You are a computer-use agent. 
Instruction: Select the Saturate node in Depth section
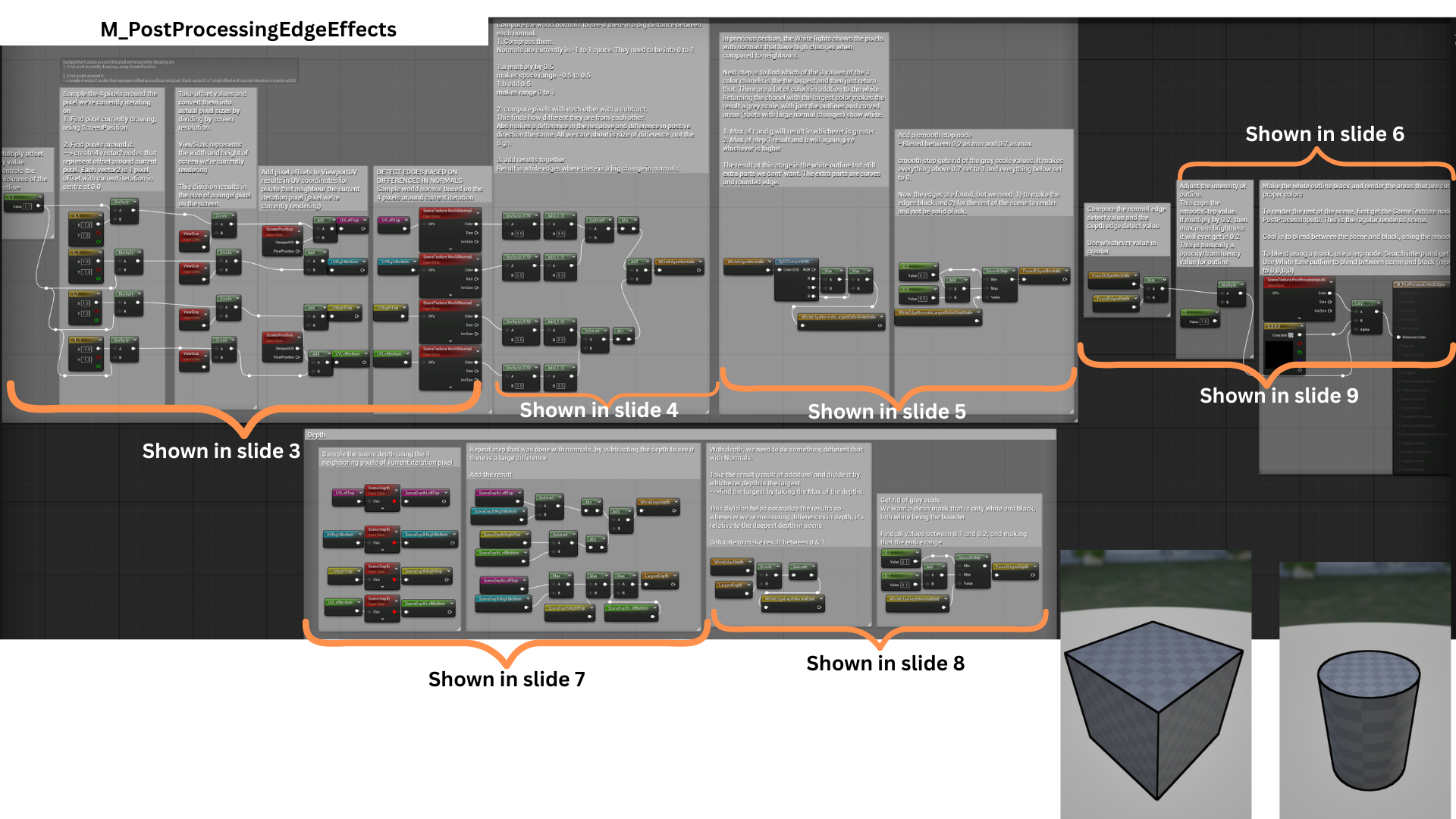[800, 566]
